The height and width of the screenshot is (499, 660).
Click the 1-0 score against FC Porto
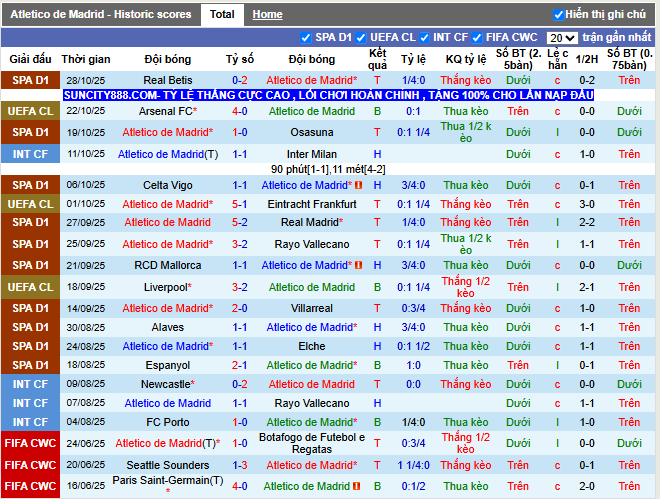[240, 422]
